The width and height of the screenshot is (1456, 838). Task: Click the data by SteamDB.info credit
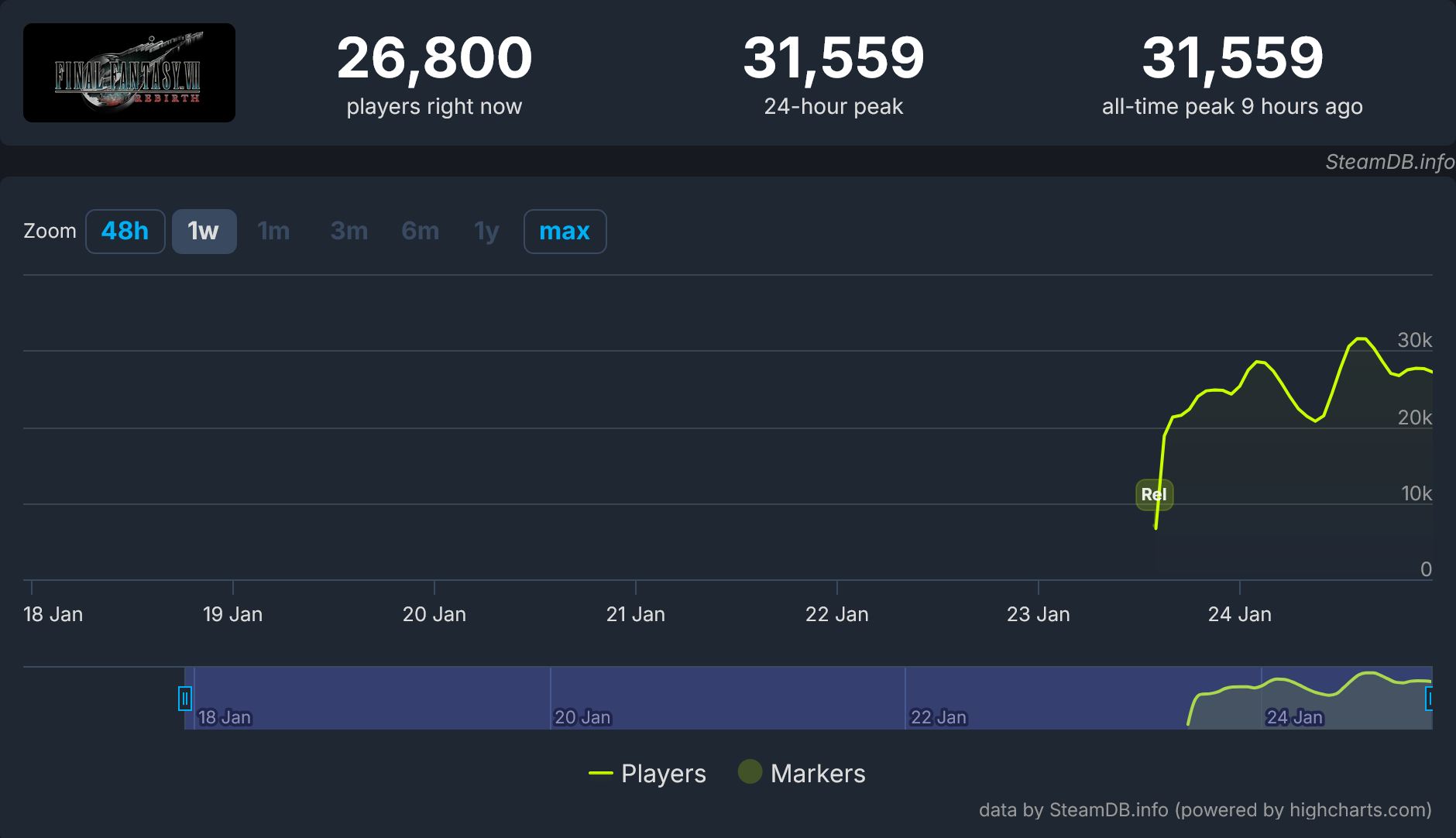pyautogui.click(x=1205, y=810)
